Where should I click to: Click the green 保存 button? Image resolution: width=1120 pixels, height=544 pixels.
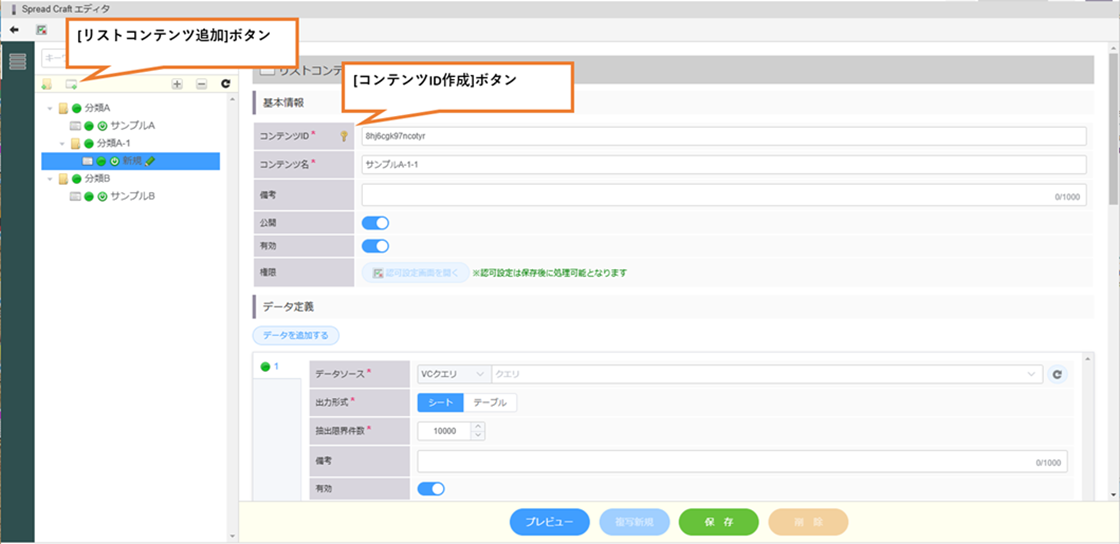click(719, 522)
